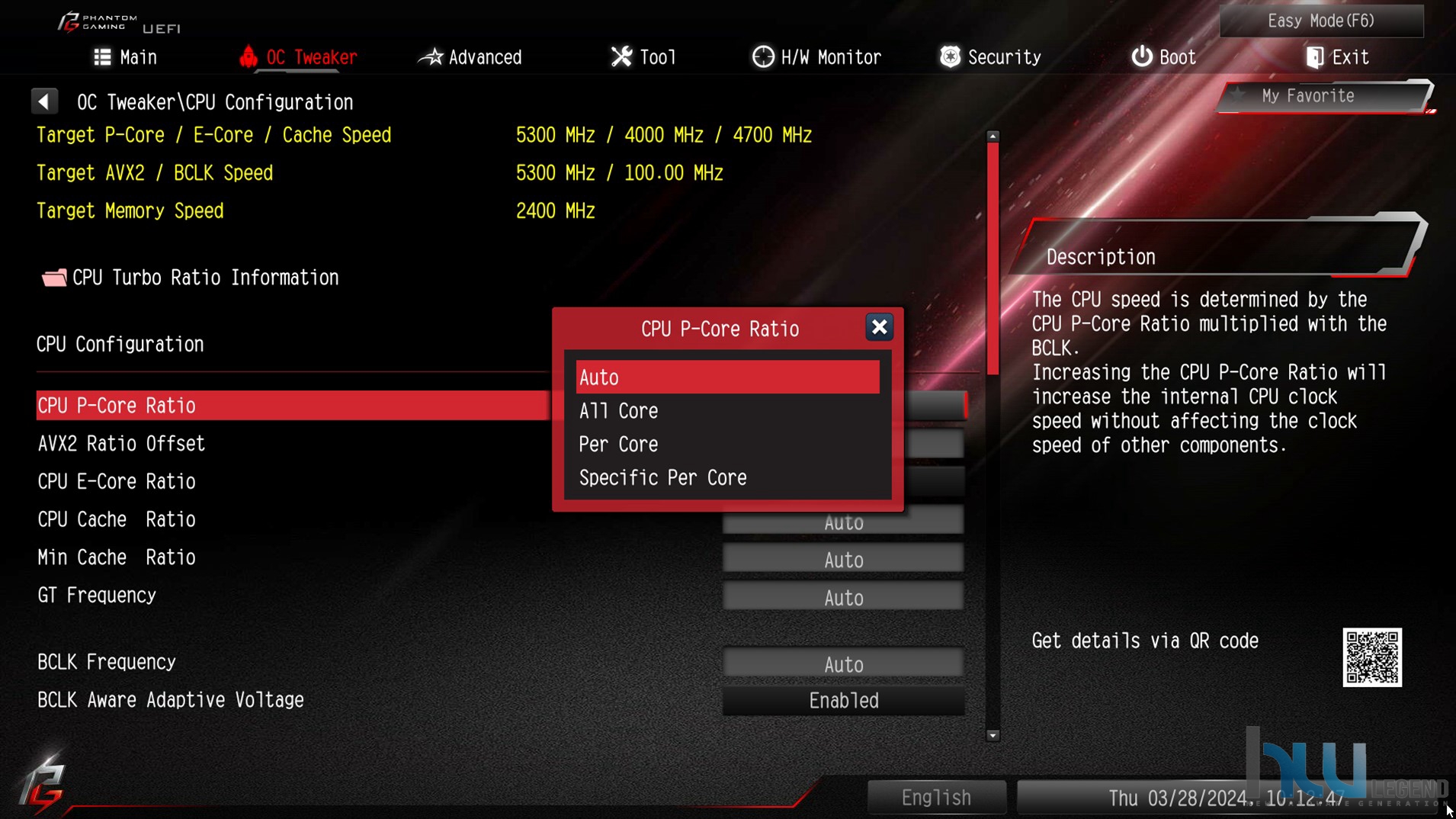Click the QR code image

tap(1372, 657)
